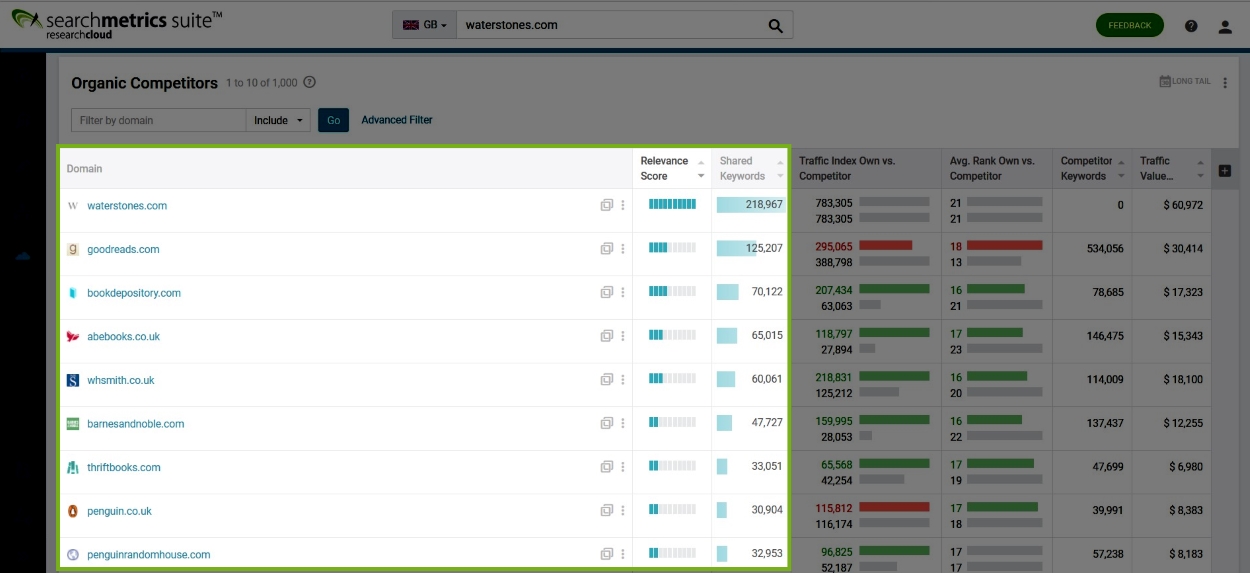Sort by Competitor Keywords column header
This screenshot has width=1250, height=573.
click(x=1086, y=168)
